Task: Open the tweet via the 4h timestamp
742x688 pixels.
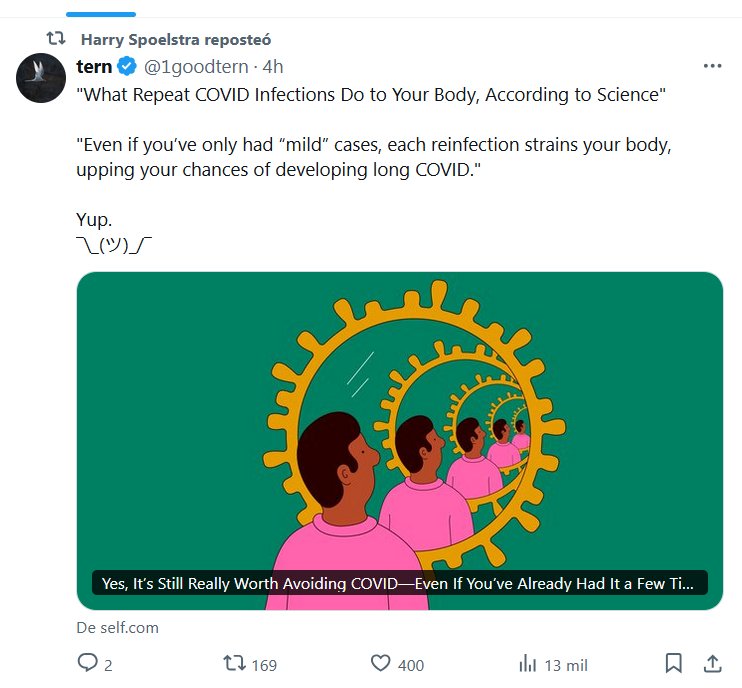Action: (x=273, y=67)
